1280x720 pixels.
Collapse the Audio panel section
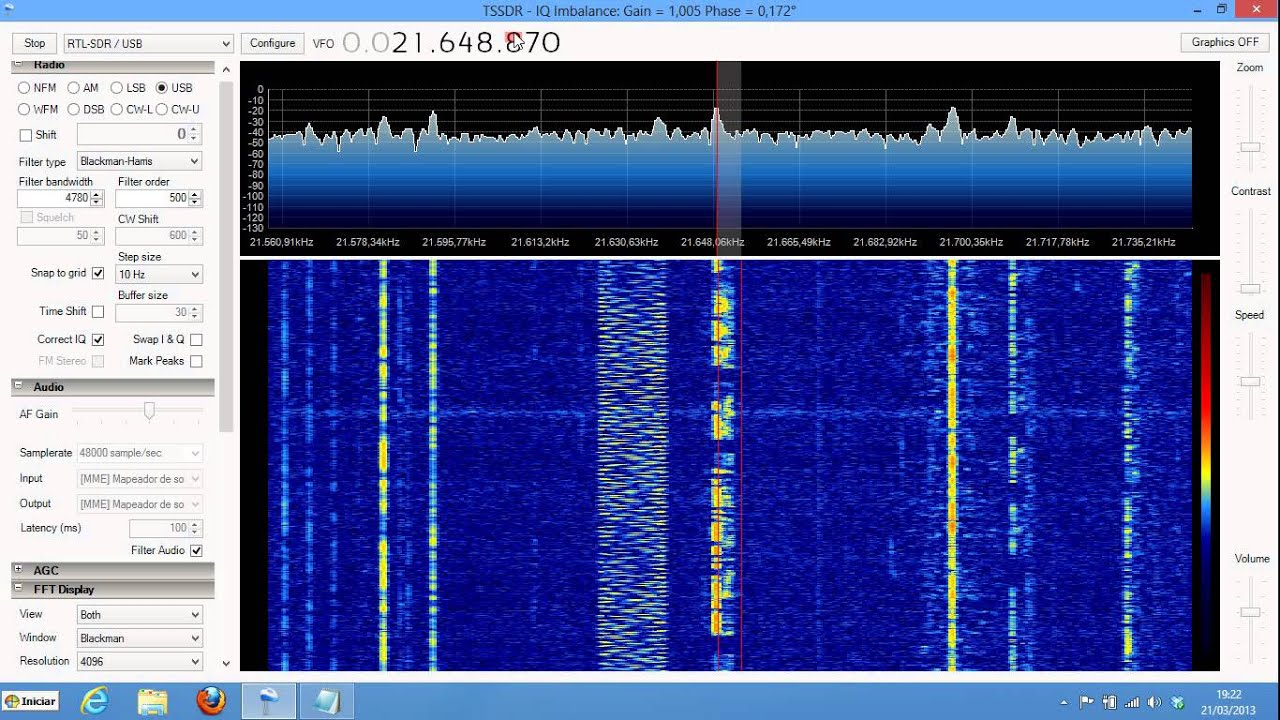pyautogui.click(x=18, y=387)
